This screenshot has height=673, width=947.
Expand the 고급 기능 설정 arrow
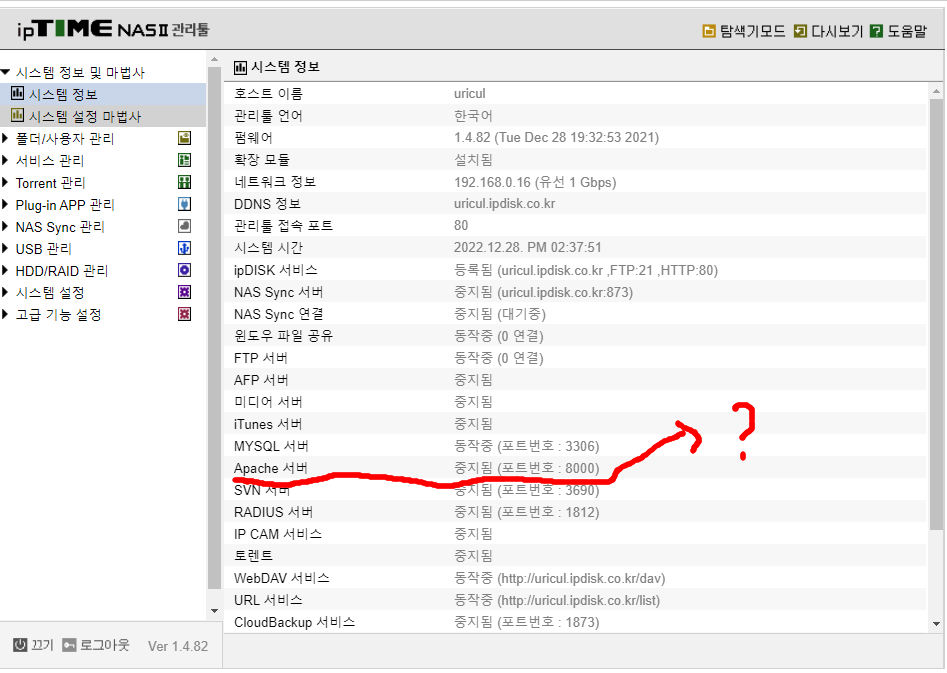point(5,314)
